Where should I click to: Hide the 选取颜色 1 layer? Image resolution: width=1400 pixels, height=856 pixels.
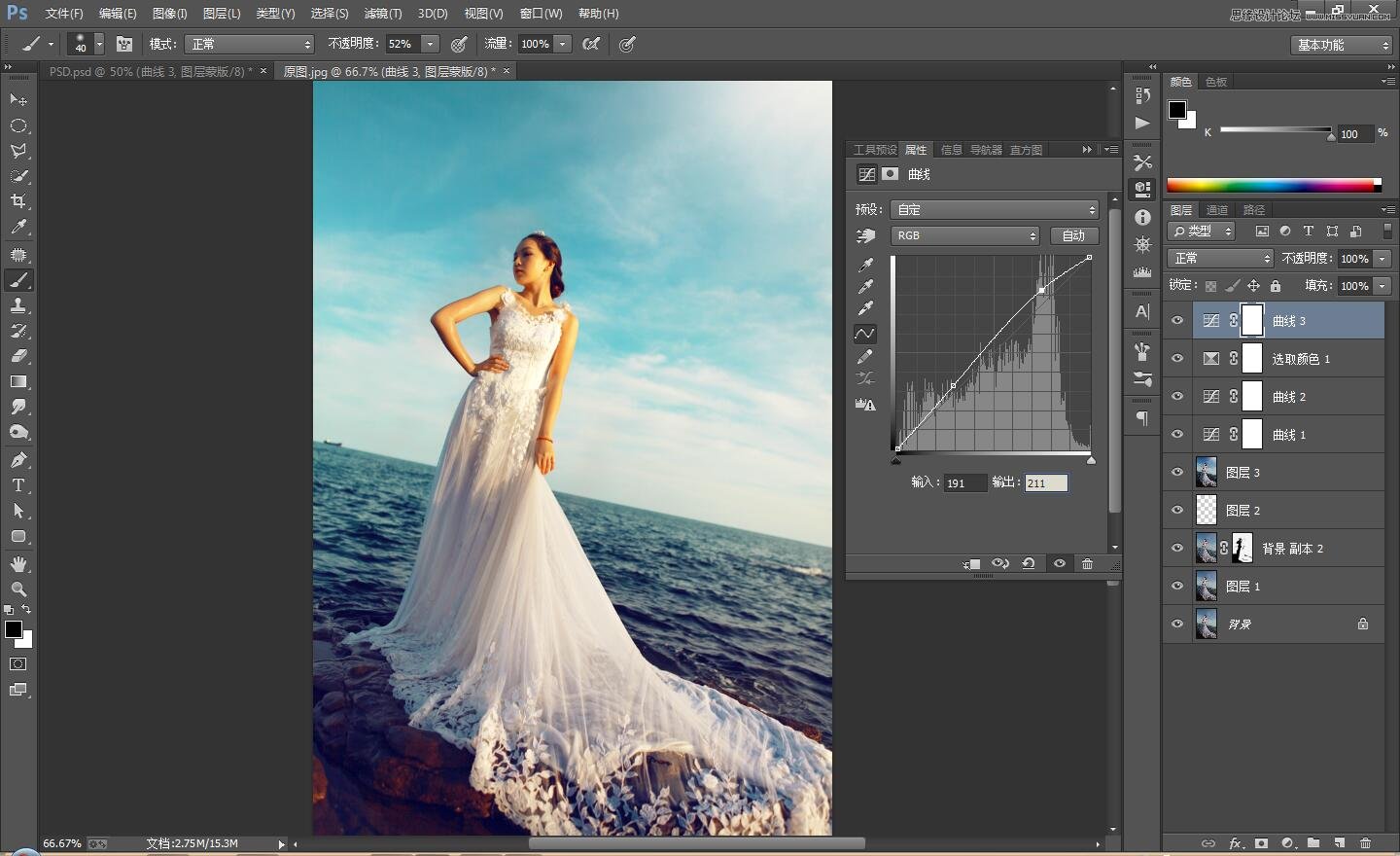pyautogui.click(x=1177, y=359)
